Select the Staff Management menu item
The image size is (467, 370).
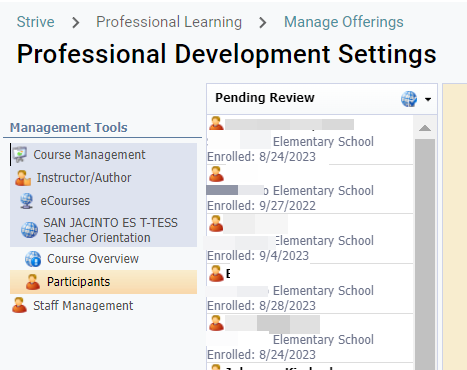click(83, 305)
